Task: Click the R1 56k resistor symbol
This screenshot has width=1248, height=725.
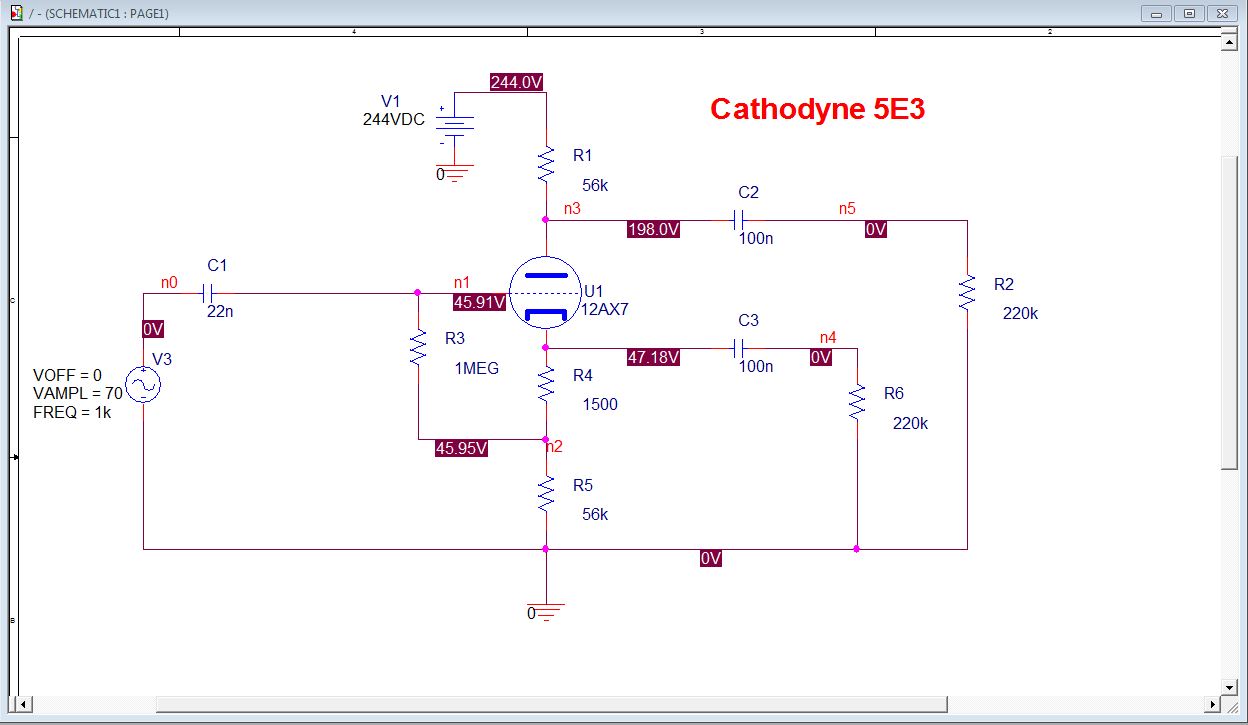Action: click(546, 164)
